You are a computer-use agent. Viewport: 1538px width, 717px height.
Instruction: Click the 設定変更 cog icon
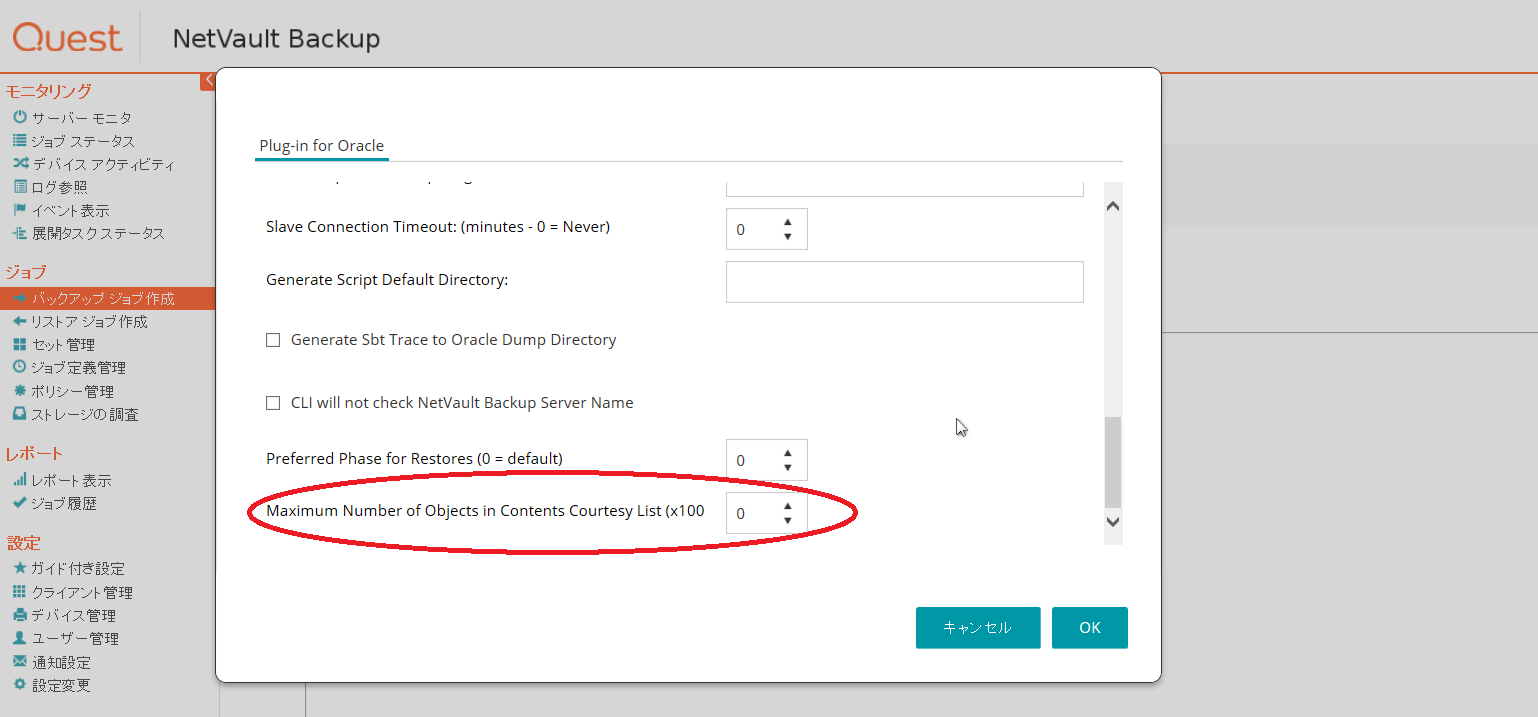coord(20,685)
